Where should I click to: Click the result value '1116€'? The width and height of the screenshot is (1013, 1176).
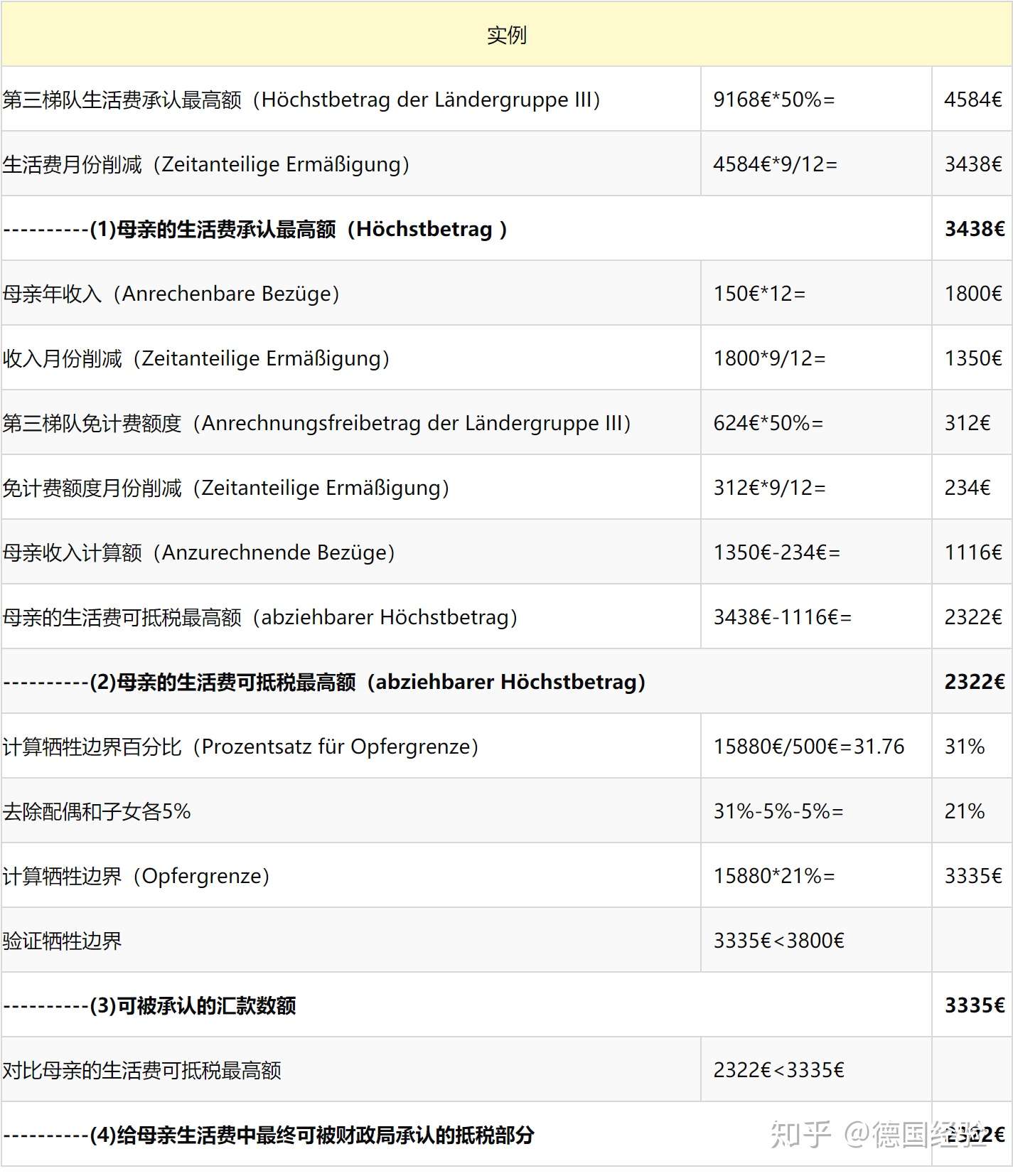[x=972, y=552]
